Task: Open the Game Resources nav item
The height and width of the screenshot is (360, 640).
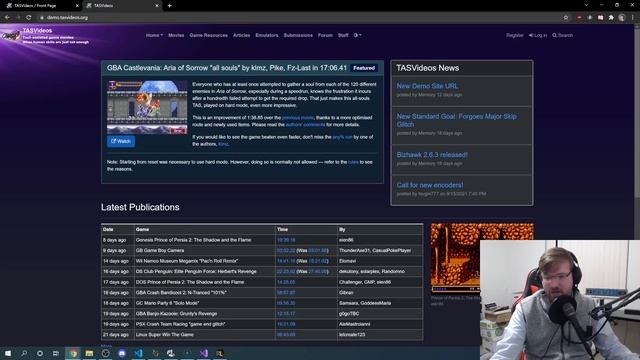Action: tap(209, 36)
